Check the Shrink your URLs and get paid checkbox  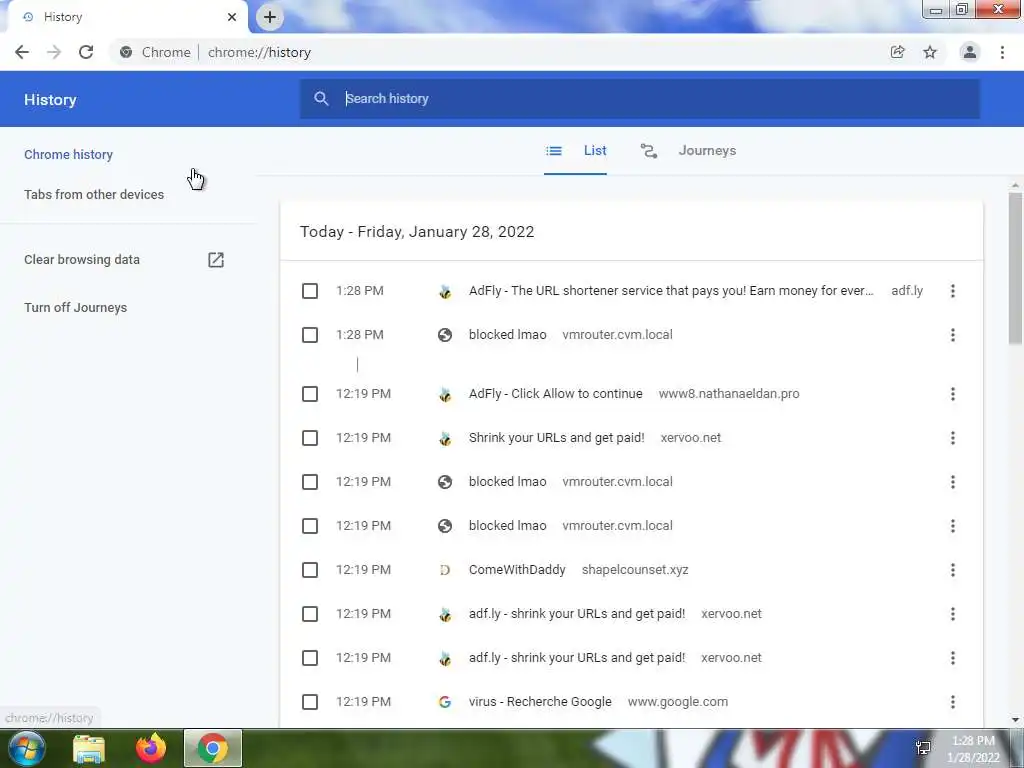click(310, 438)
